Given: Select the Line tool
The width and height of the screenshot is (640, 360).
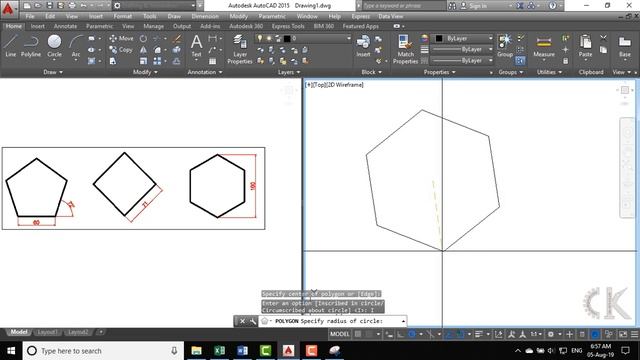Looking at the screenshot, I should (11, 46).
